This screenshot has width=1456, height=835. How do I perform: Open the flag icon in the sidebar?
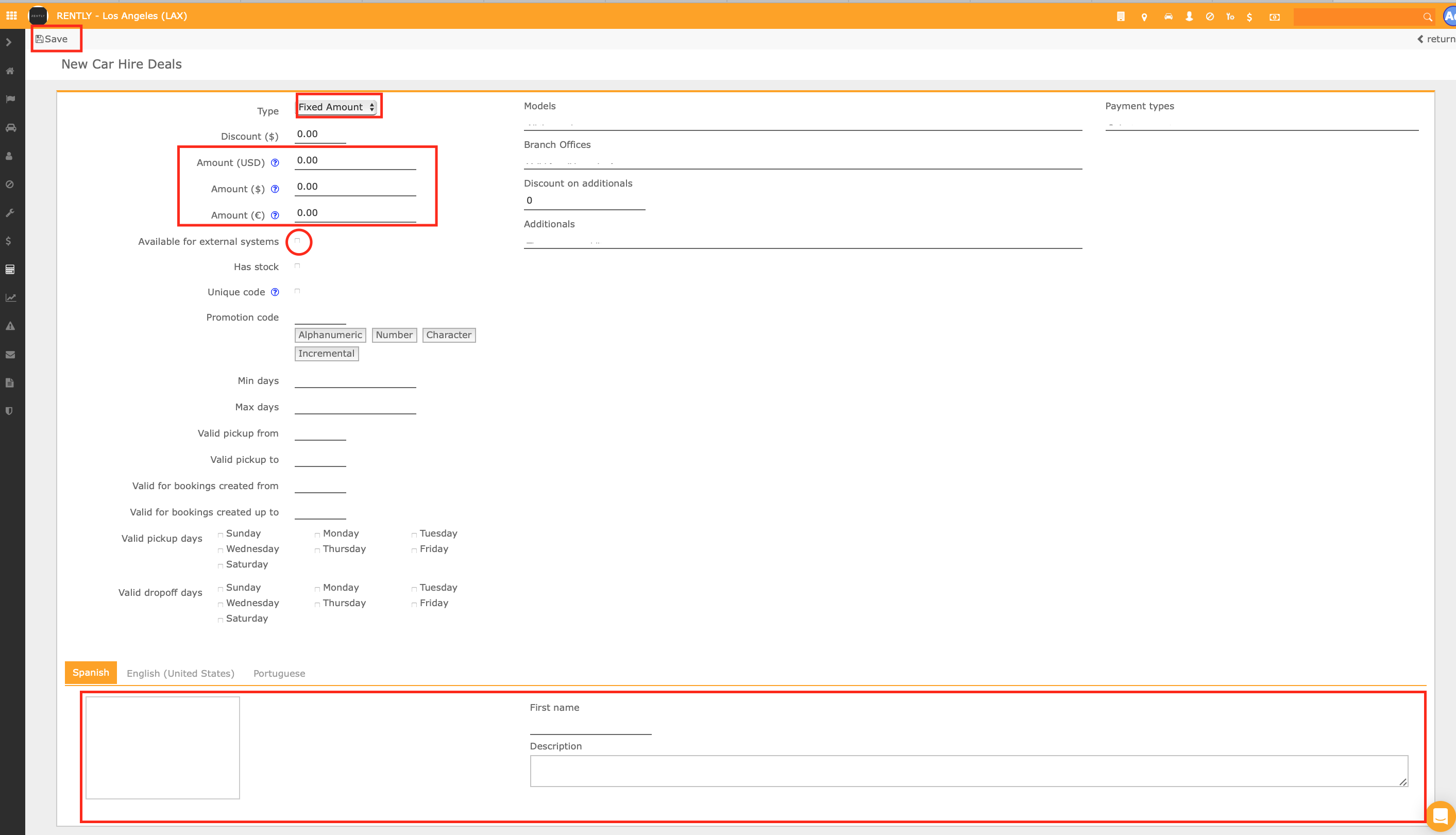10,99
